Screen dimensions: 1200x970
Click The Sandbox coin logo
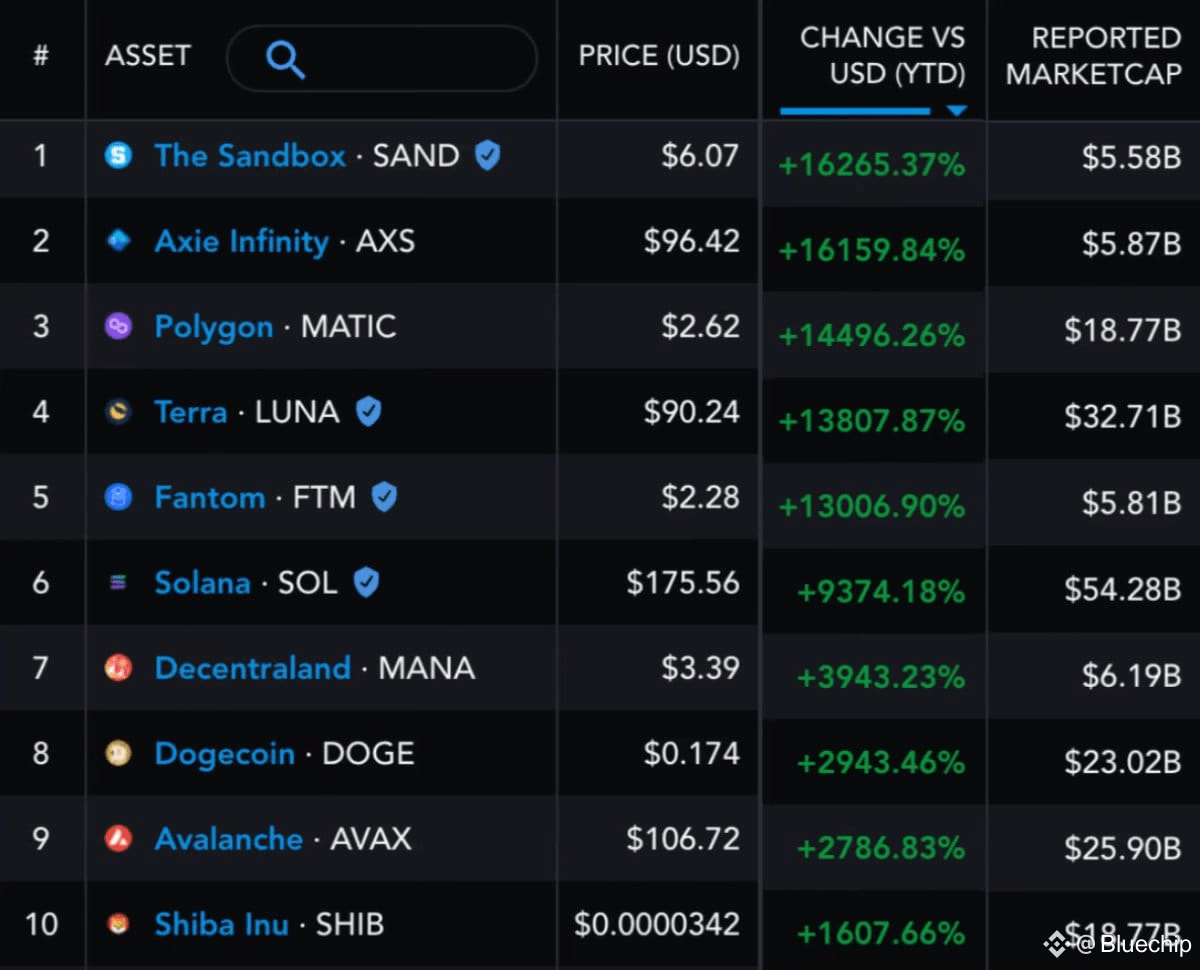[119, 155]
